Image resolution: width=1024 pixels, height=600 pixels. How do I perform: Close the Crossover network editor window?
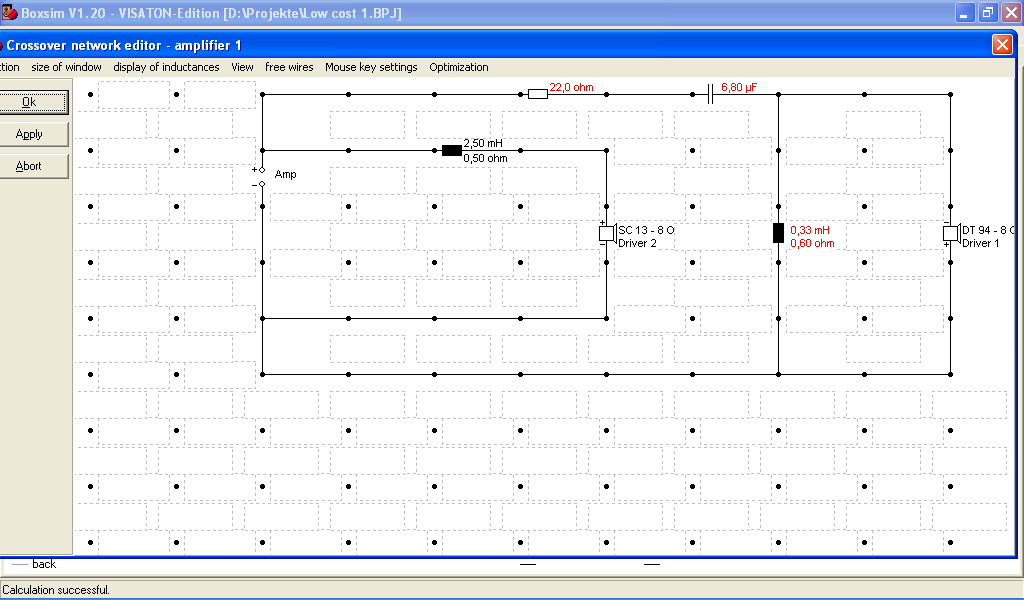tap(1002, 44)
